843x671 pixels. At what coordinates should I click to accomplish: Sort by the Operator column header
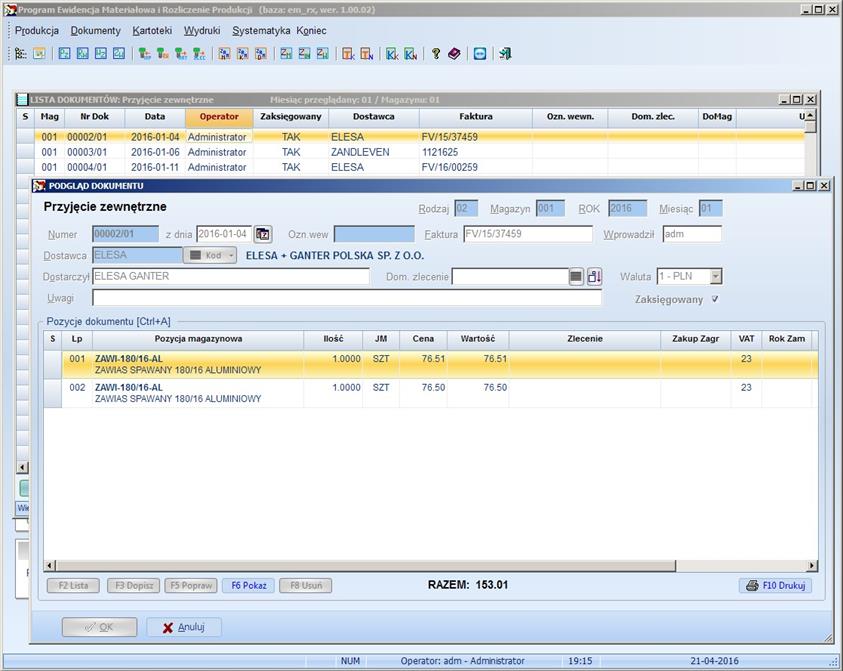pyautogui.click(x=218, y=117)
